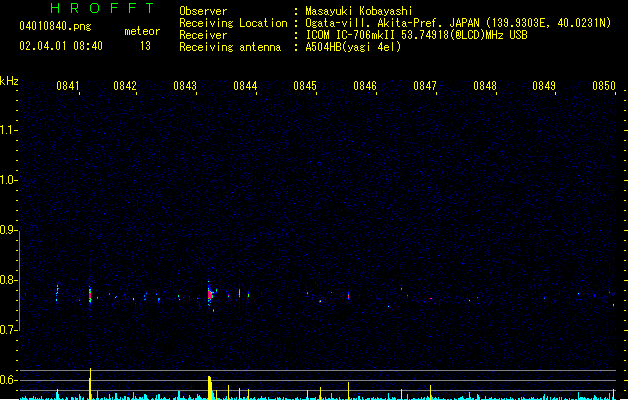Click the 0841 time marker
This screenshot has width=629, height=400.
point(68,86)
